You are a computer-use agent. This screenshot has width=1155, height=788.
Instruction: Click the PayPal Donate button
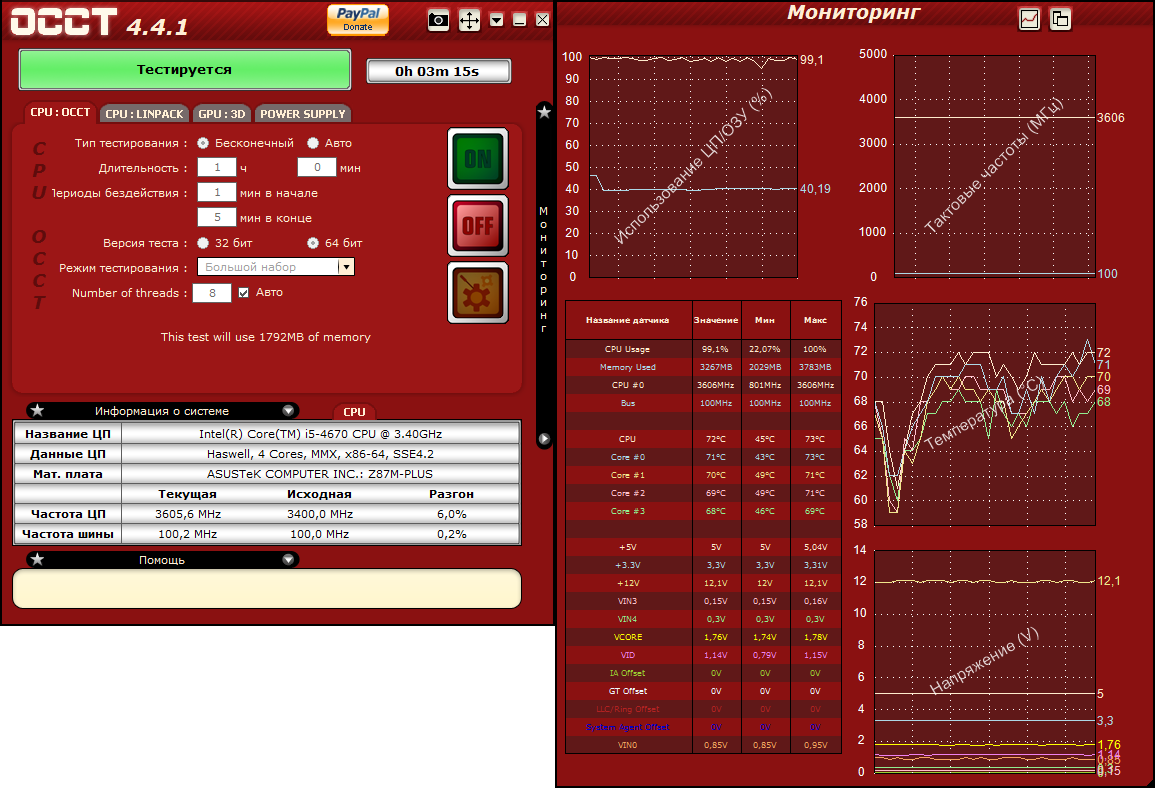point(358,19)
